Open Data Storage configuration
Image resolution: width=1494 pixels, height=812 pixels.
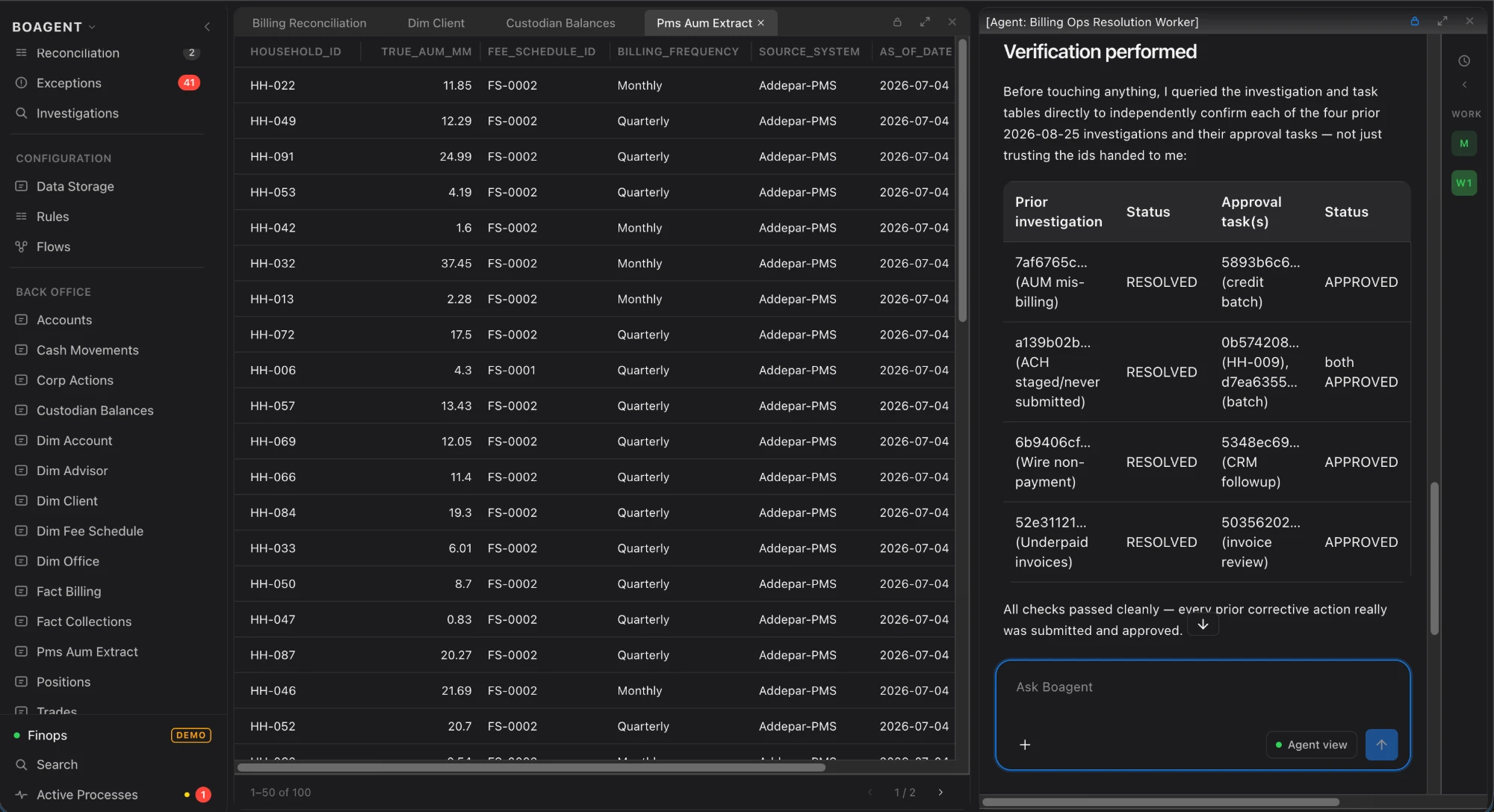coord(75,186)
